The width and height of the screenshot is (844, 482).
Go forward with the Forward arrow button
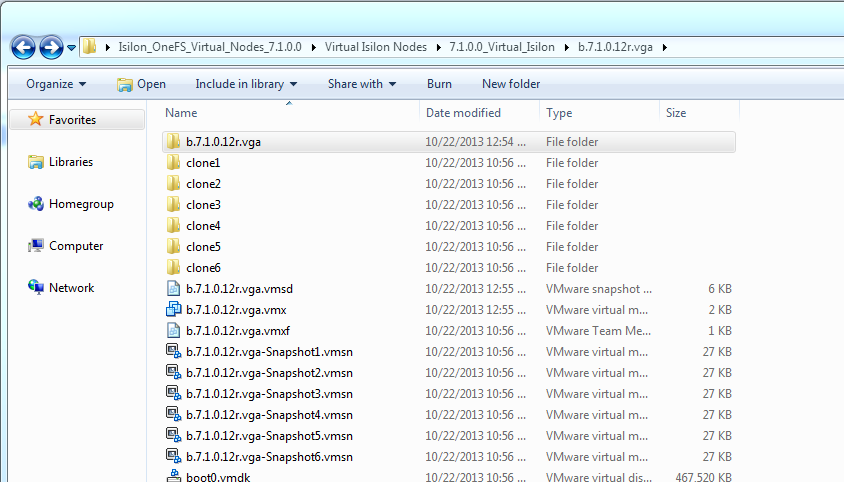(51, 47)
